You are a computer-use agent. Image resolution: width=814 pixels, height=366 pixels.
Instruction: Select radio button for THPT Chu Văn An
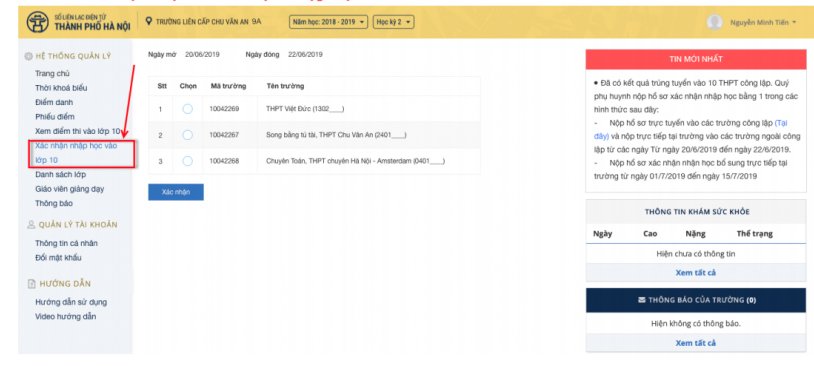tap(187, 135)
